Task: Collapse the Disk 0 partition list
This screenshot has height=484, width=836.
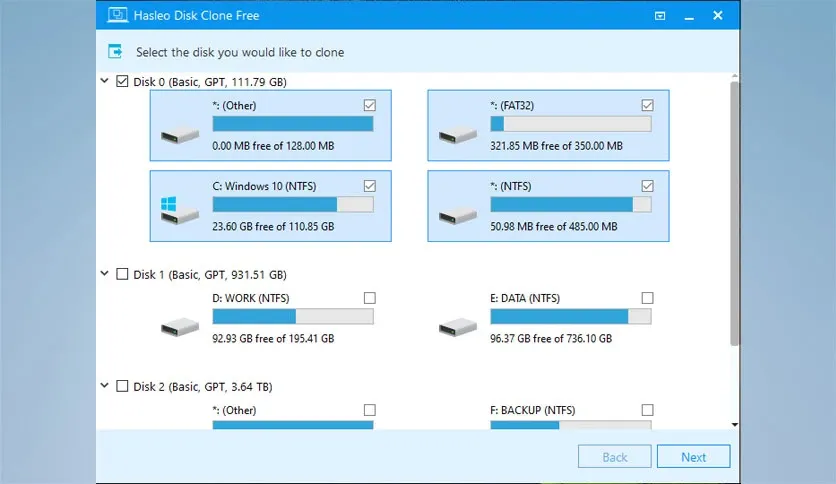Action: 104,81
